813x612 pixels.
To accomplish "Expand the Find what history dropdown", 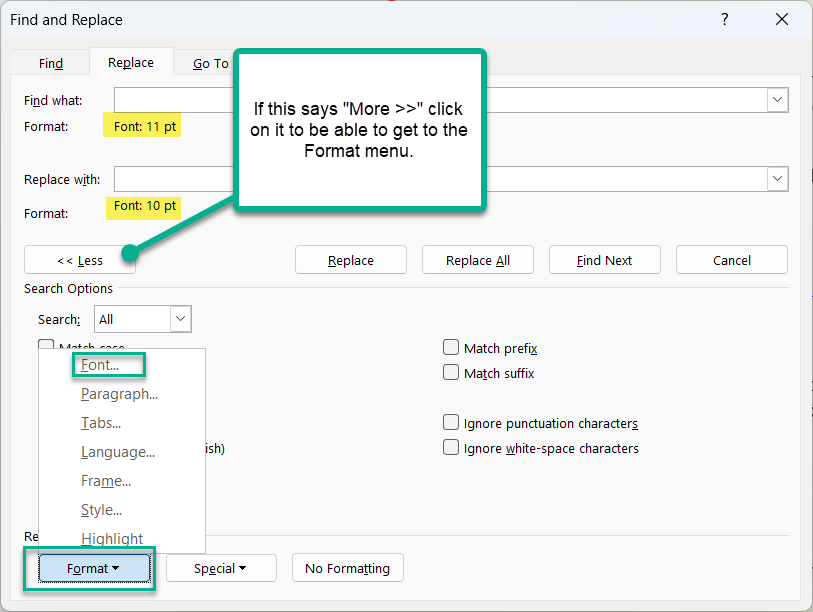I will pos(777,100).
